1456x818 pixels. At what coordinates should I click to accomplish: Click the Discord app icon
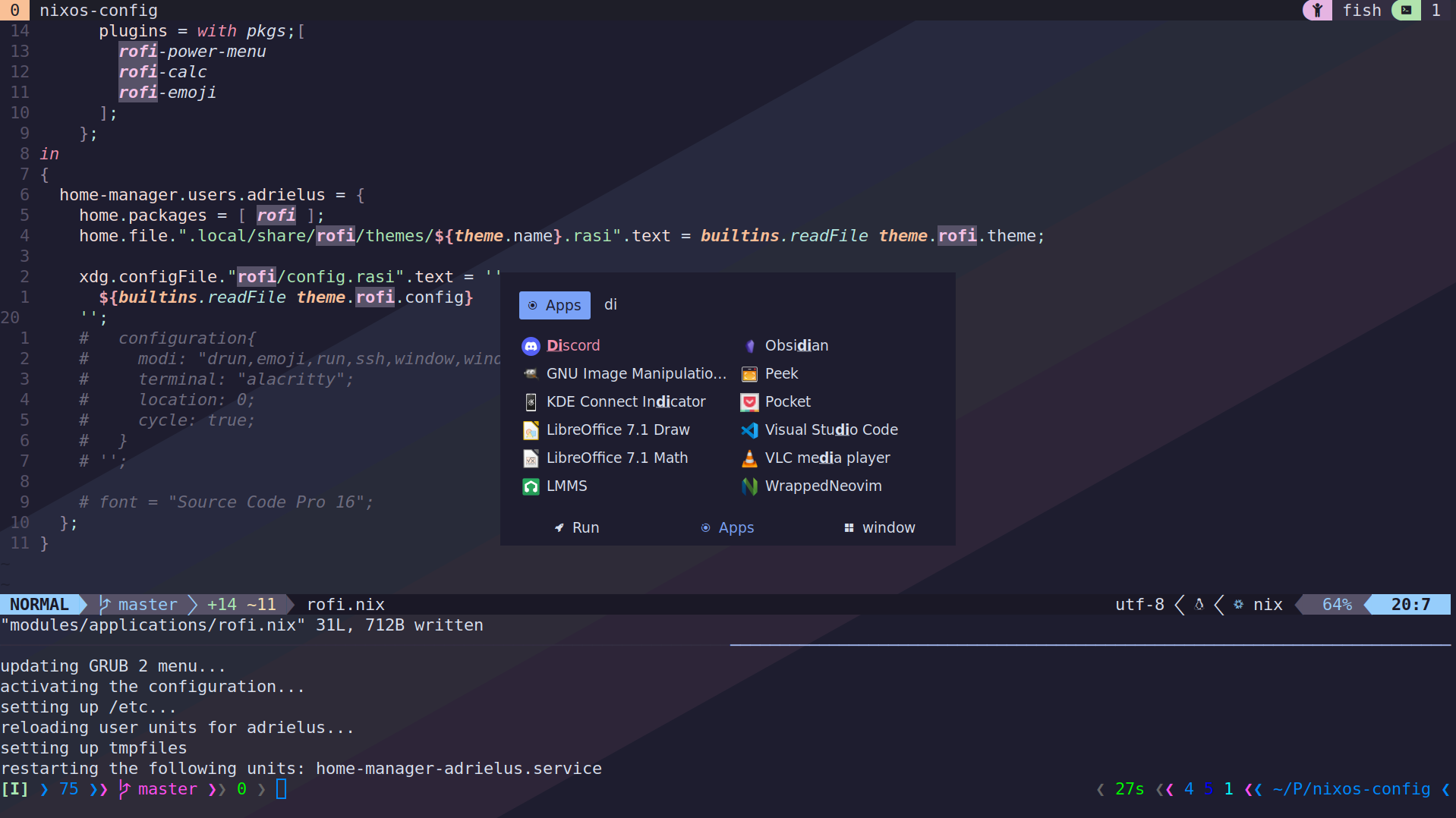[531, 346]
